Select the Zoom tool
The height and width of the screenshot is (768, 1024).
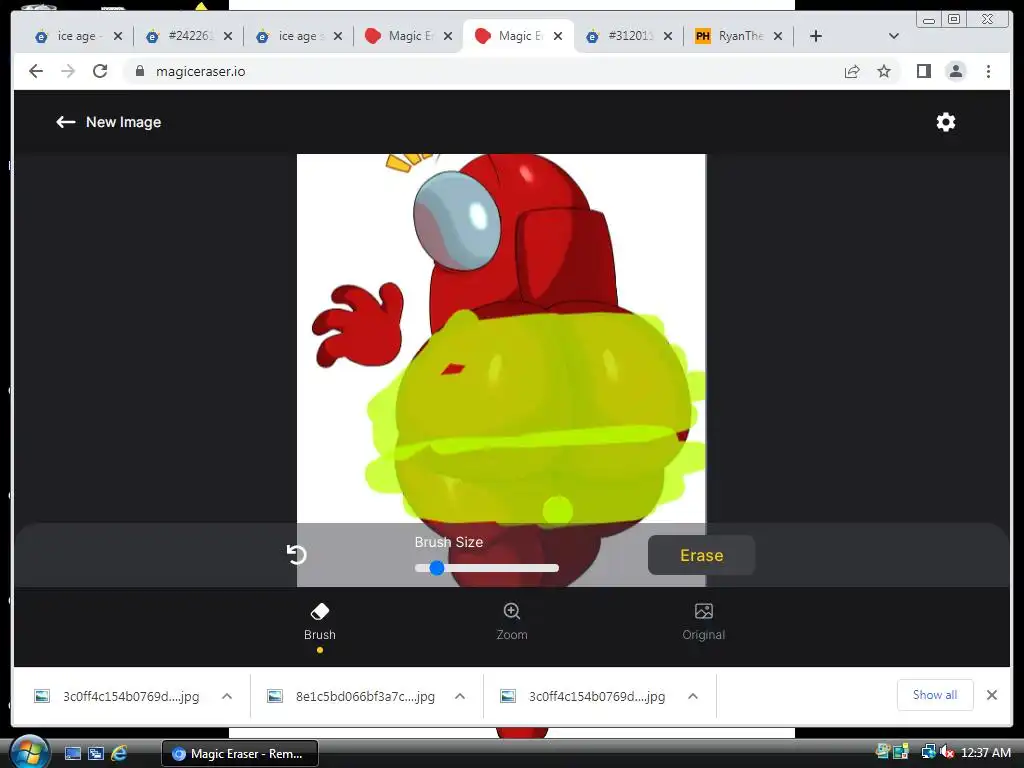511,622
